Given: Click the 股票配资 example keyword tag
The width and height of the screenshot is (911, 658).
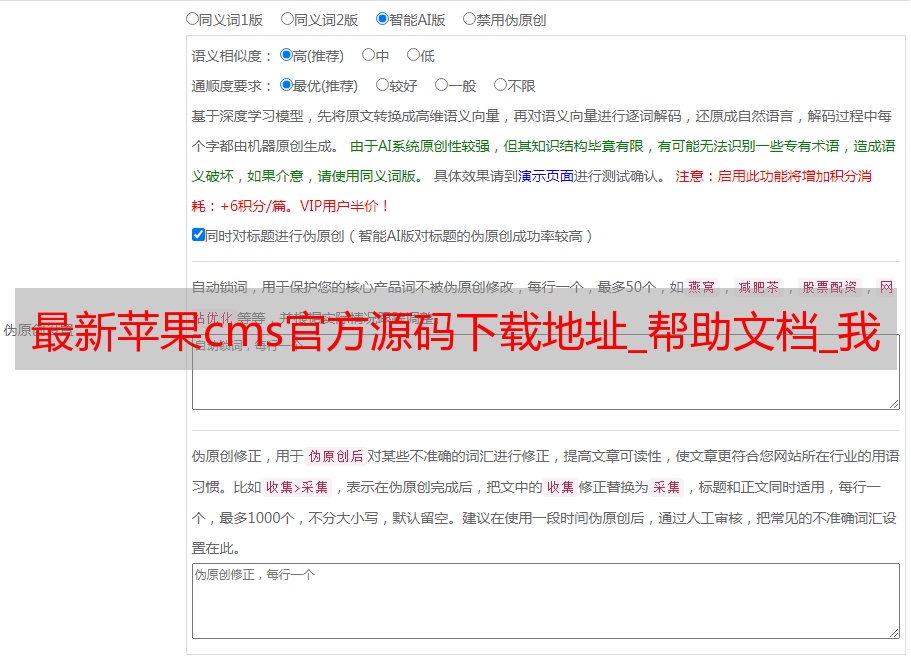Looking at the screenshot, I should pos(830,287).
